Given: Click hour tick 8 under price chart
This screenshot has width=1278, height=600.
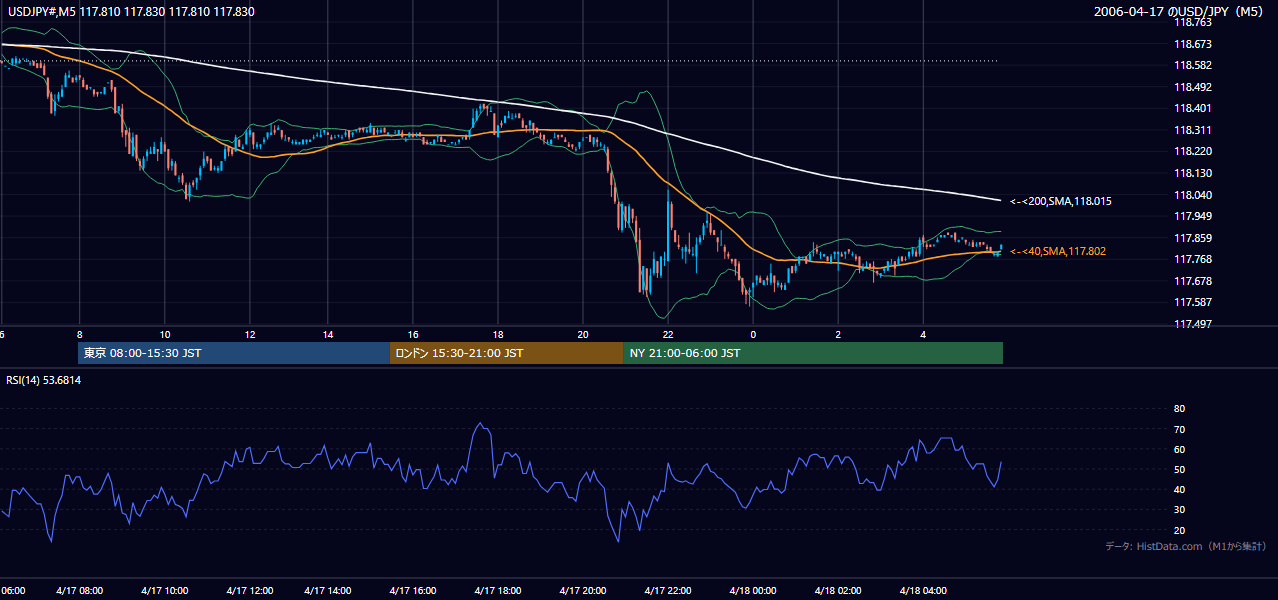Looking at the screenshot, I should (x=79, y=334).
